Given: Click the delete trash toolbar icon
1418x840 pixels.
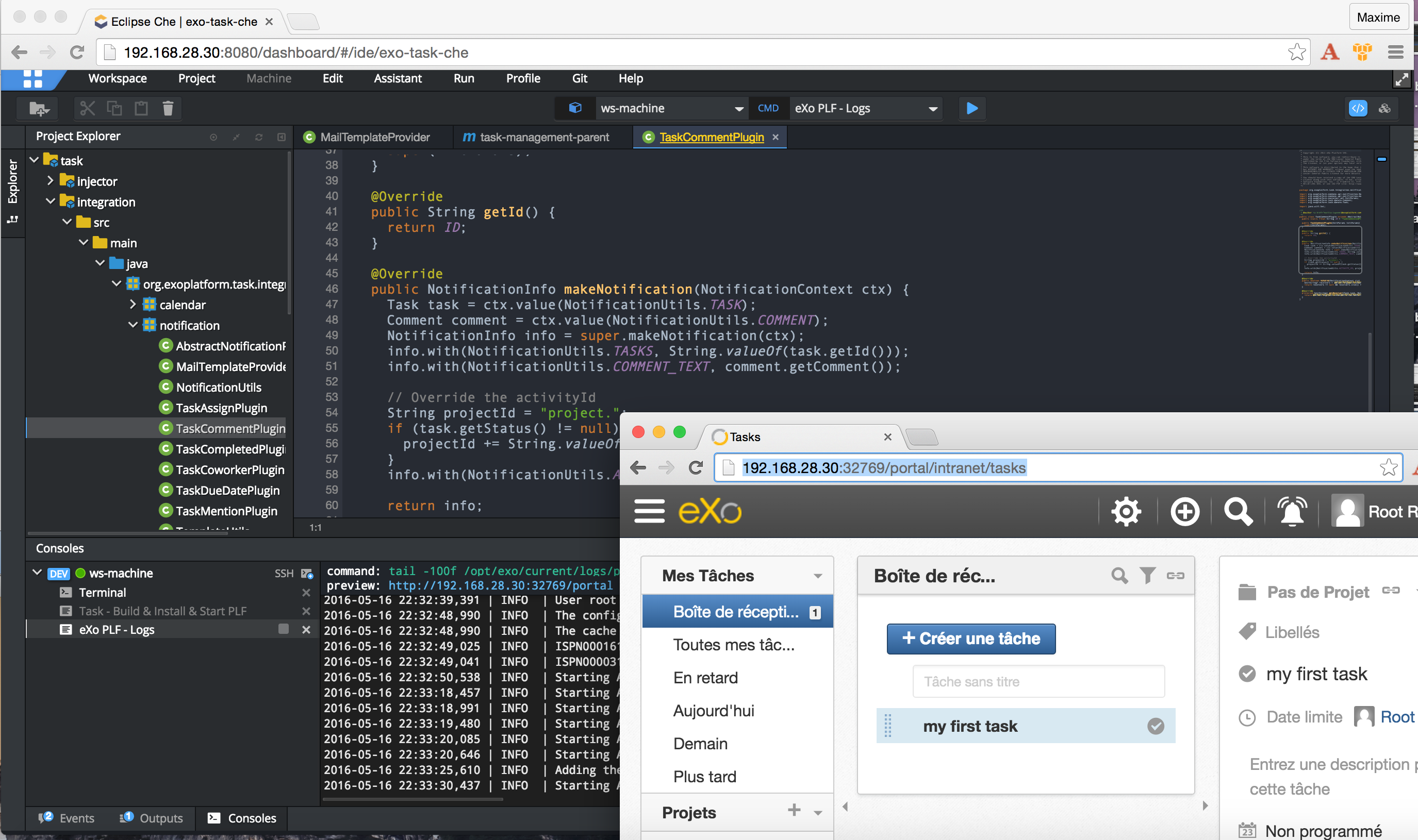Looking at the screenshot, I should point(168,108).
